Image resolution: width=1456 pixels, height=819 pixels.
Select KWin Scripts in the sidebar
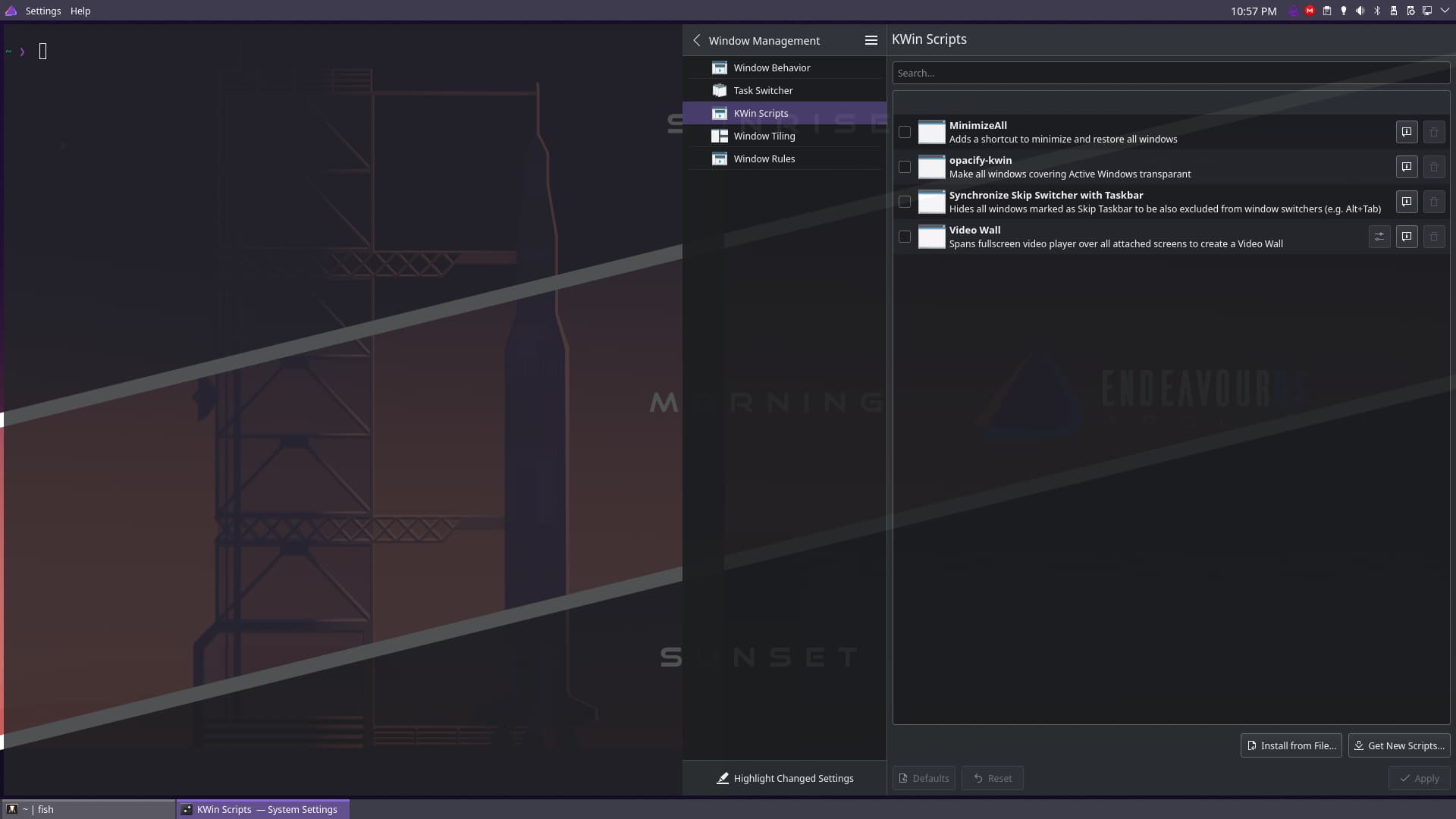[760, 113]
